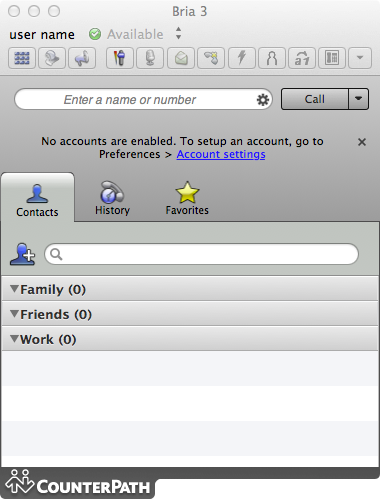Open presence status stepper next to Available
The width and height of the screenshot is (380, 499).
(179, 33)
